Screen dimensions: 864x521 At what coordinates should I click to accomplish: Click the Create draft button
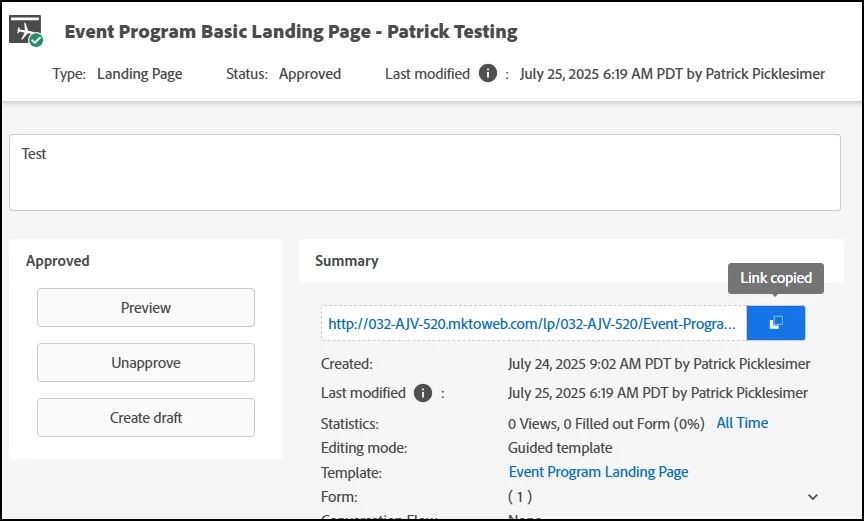tap(146, 417)
